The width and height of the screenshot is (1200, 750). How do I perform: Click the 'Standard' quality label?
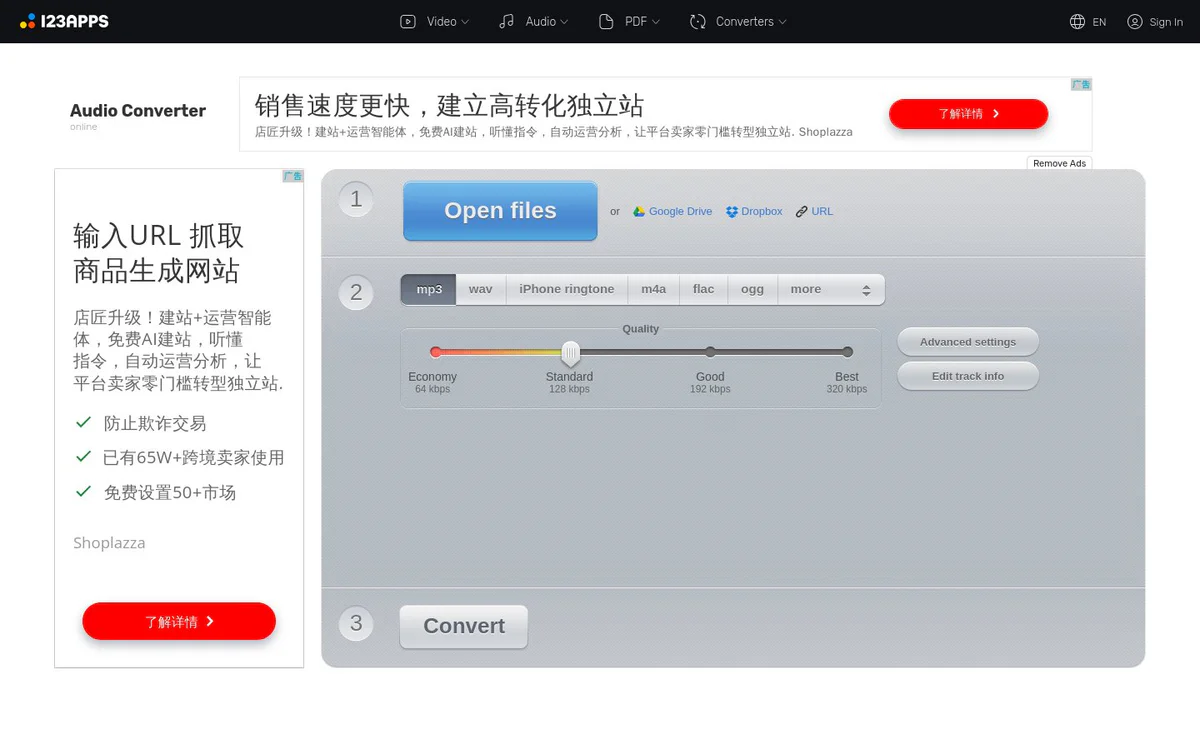point(569,377)
